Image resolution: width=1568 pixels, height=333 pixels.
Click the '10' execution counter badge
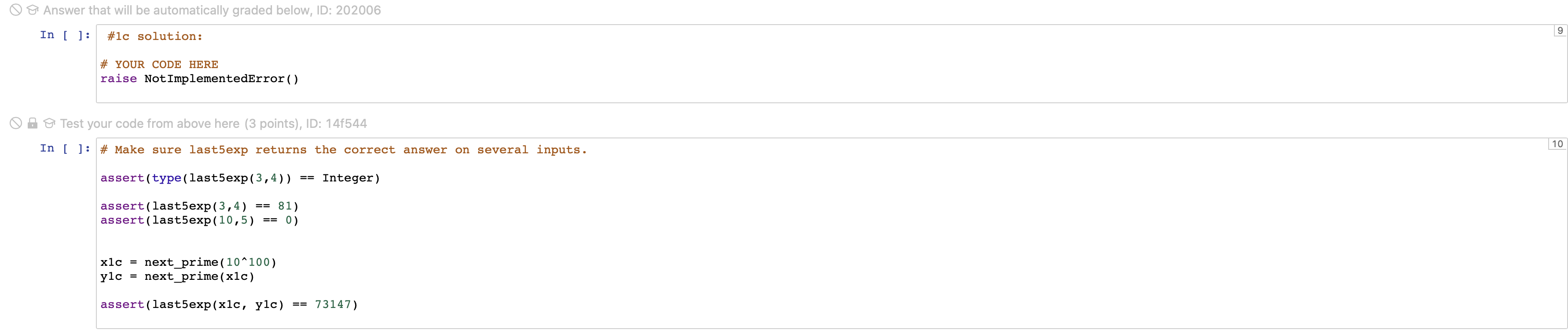pos(1557,144)
